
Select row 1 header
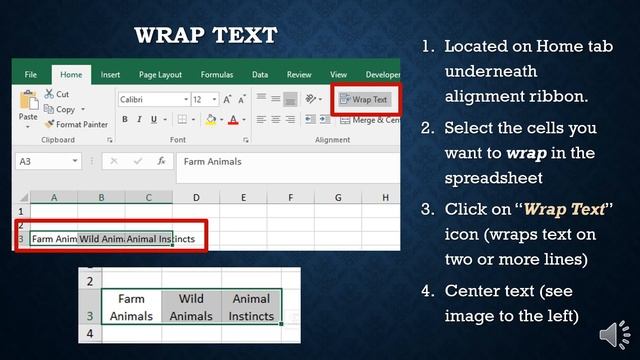[21, 211]
